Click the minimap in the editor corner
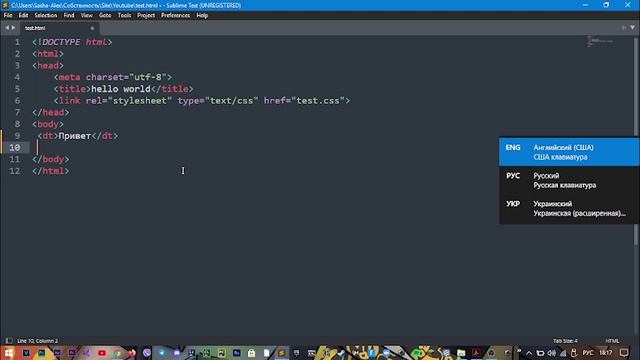Viewport: 640px width, 360px height. [600, 41]
